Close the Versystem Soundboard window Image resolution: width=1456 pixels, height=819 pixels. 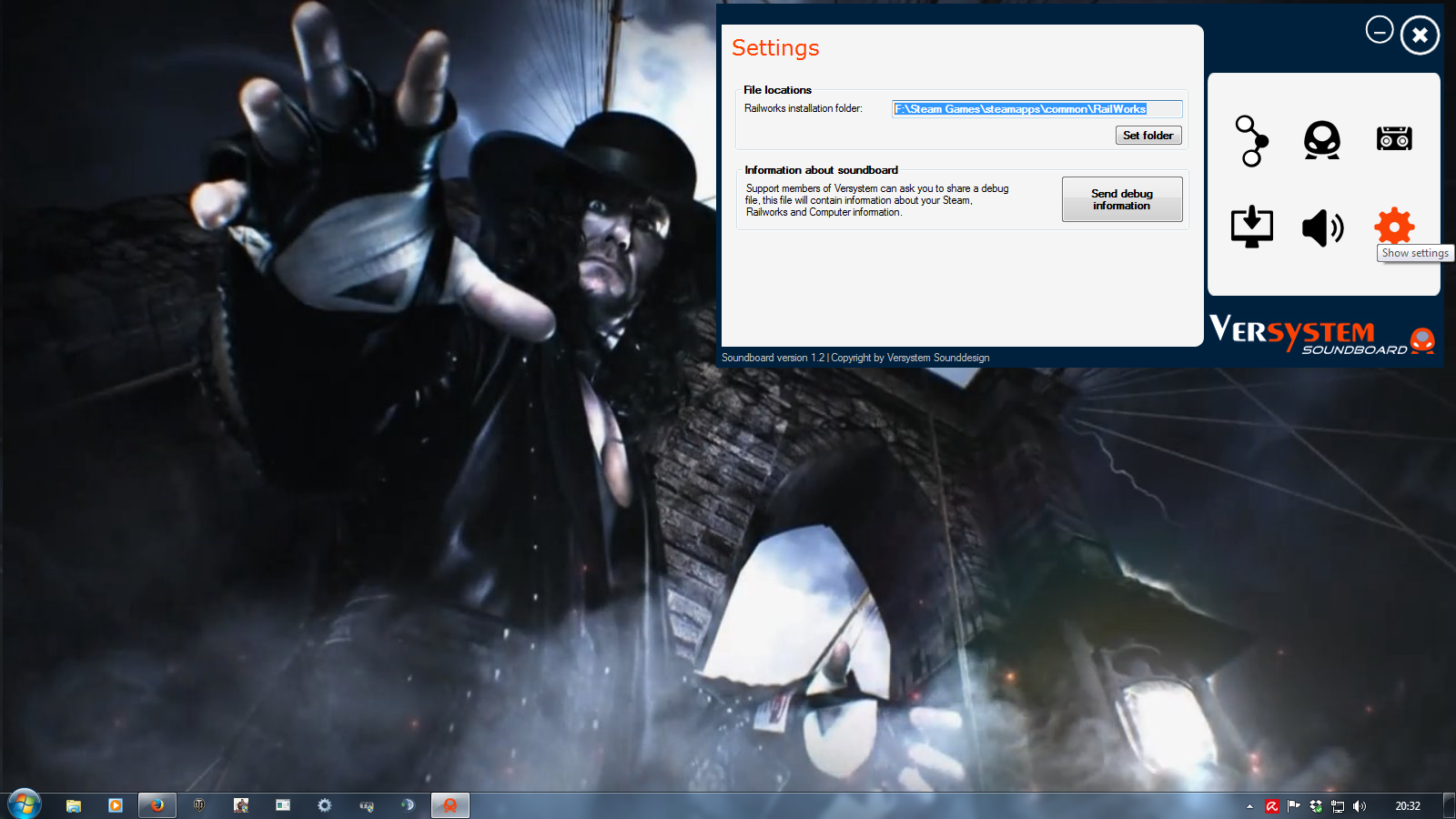tap(1420, 35)
